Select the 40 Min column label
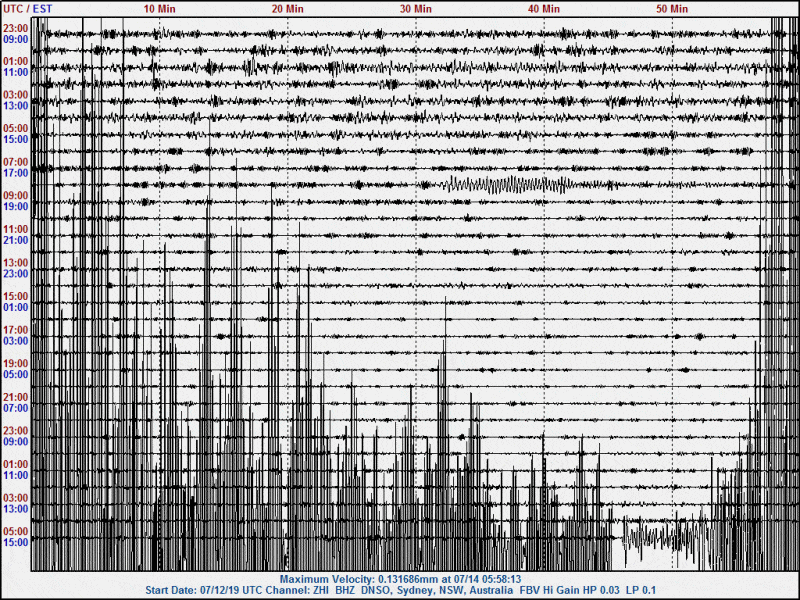 [x=544, y=8]
